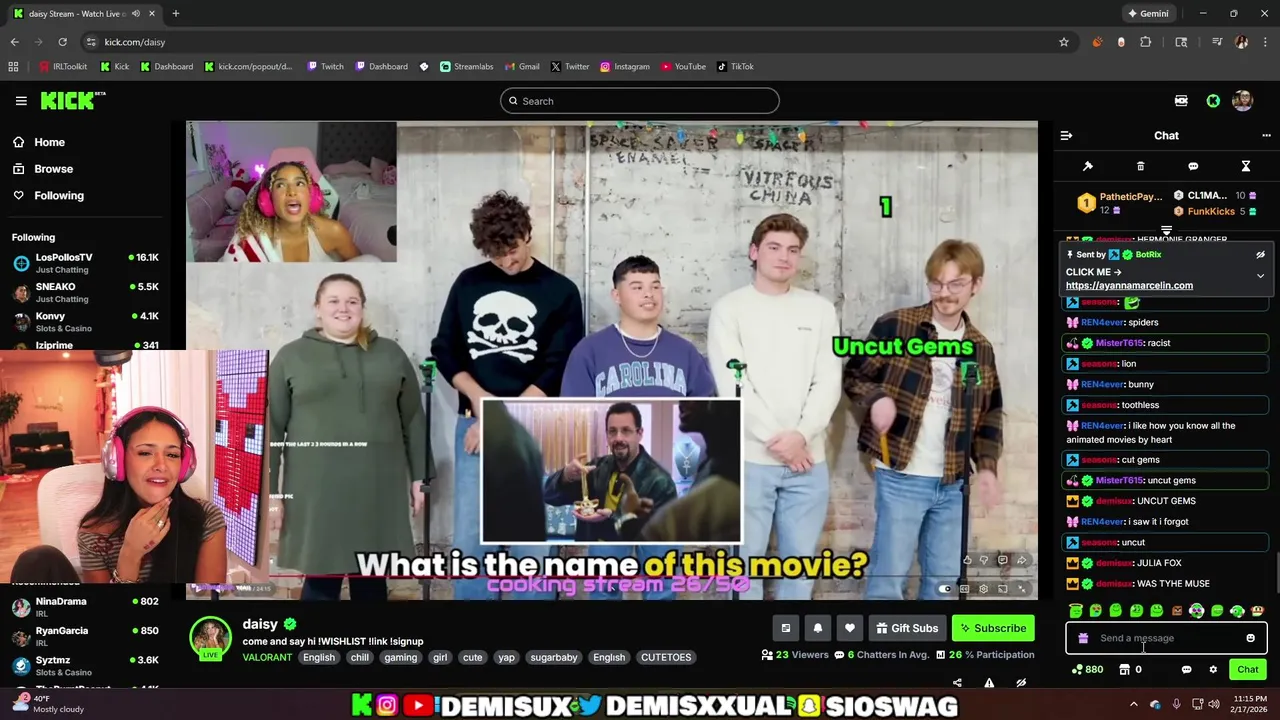Click the 'sugarbaby' stream tag

tap(554, 657)
